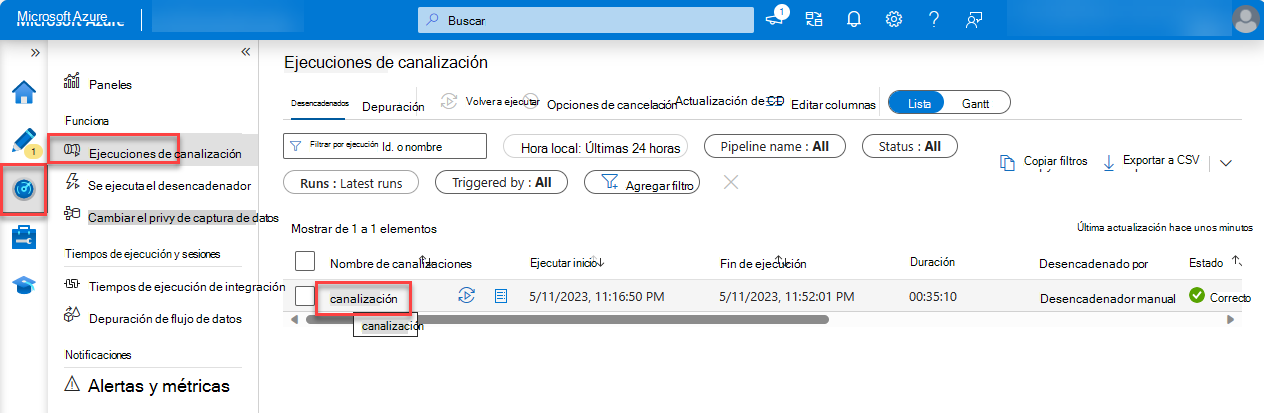The height and width of the screenshot is (413, 1264).
Task: Open the Learning center graduation cap icon
Action: tap(24, 285)
